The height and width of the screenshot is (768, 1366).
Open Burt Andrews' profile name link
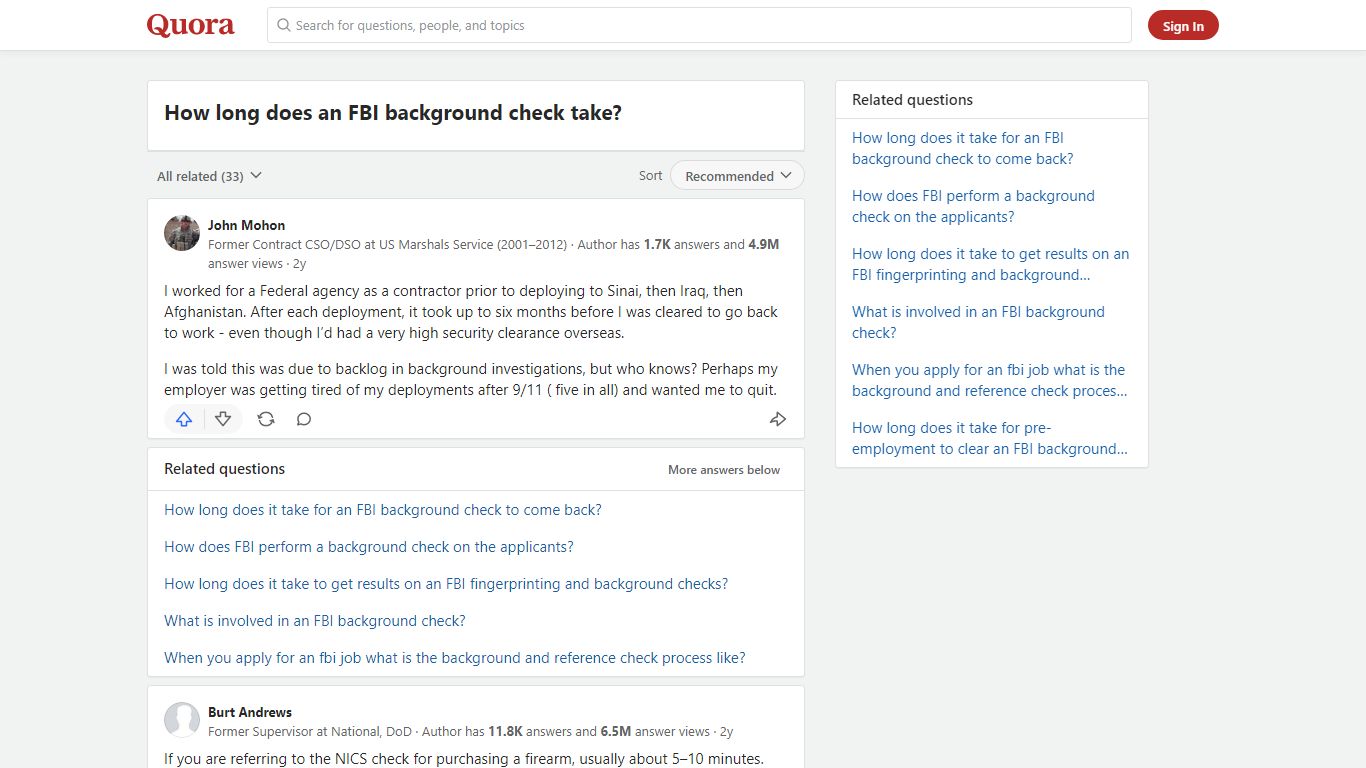250,712
